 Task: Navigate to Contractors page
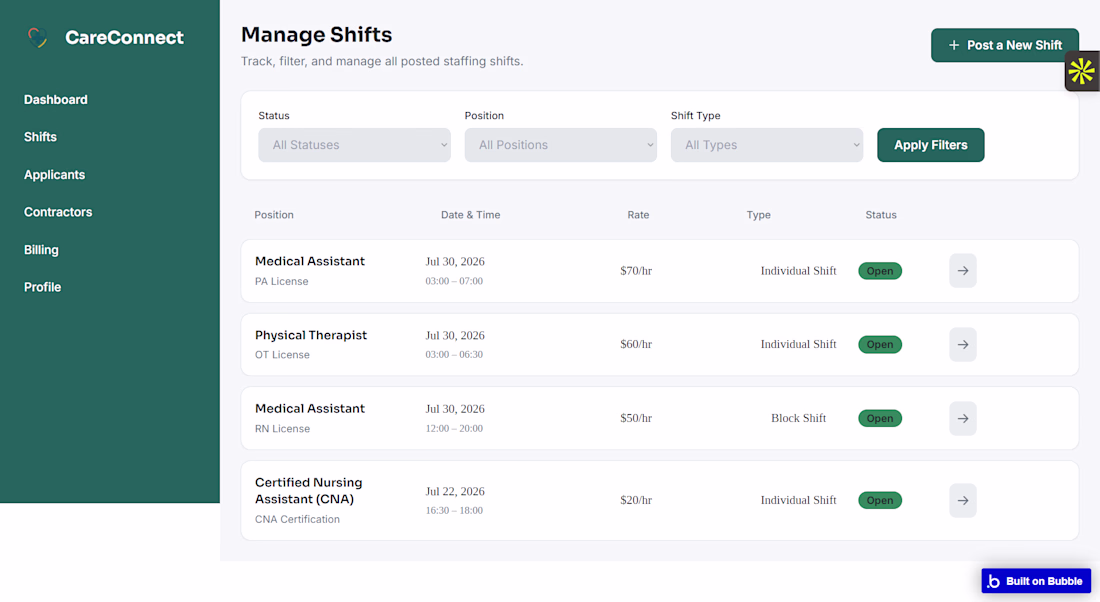coord(58,212)
